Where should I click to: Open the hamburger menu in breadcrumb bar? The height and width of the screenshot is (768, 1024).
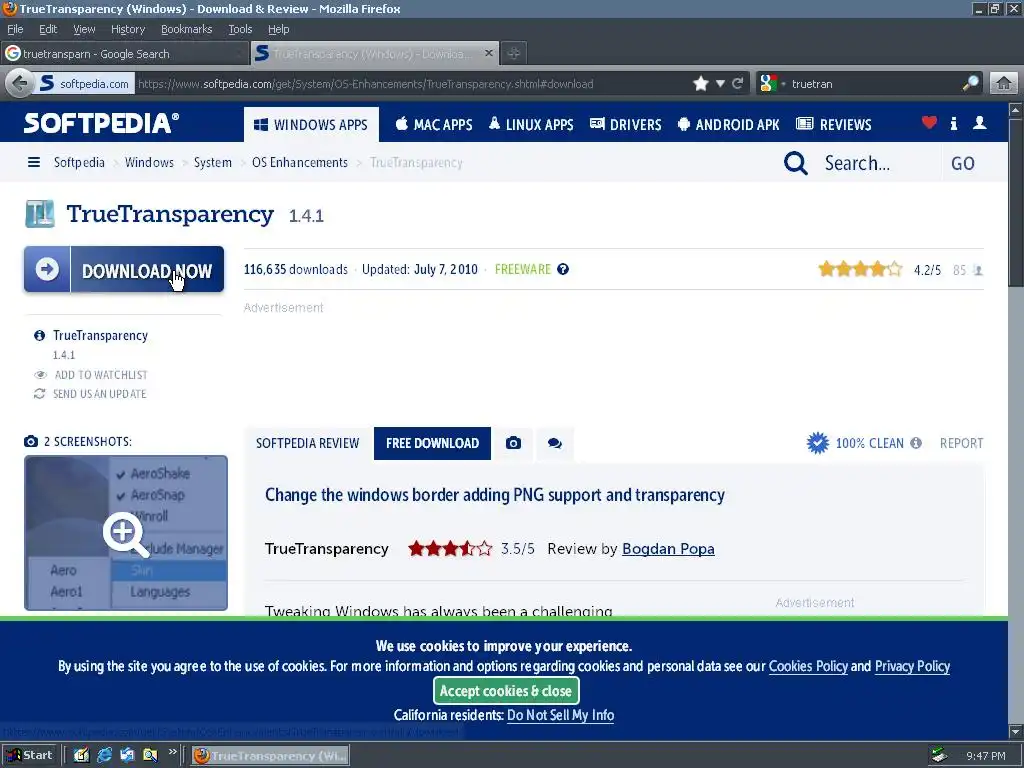point(34,162)
